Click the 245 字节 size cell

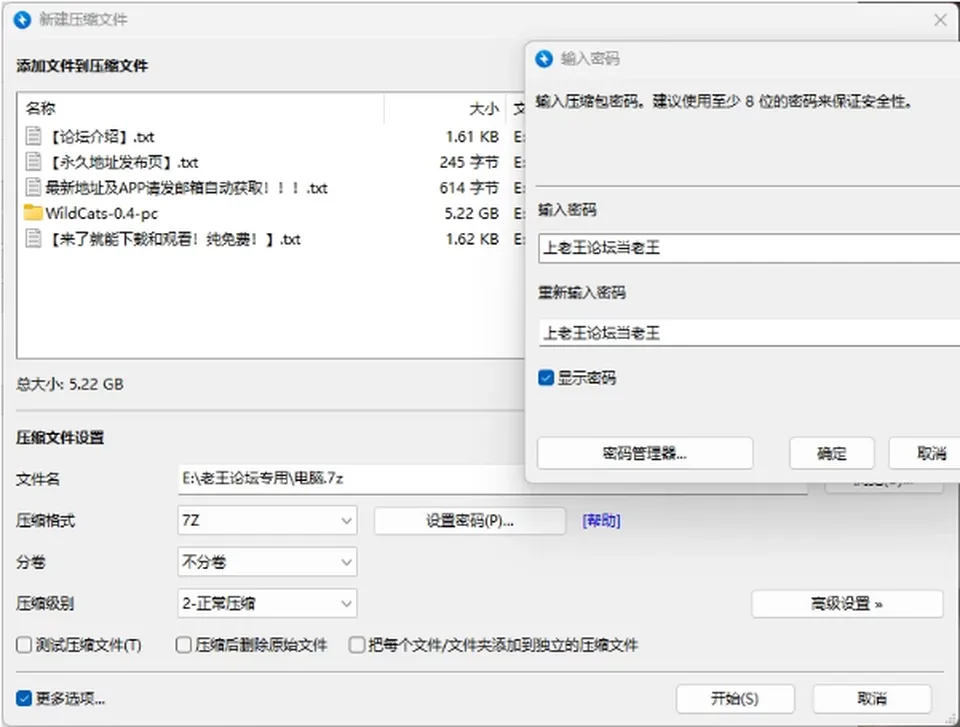(469, 162)
